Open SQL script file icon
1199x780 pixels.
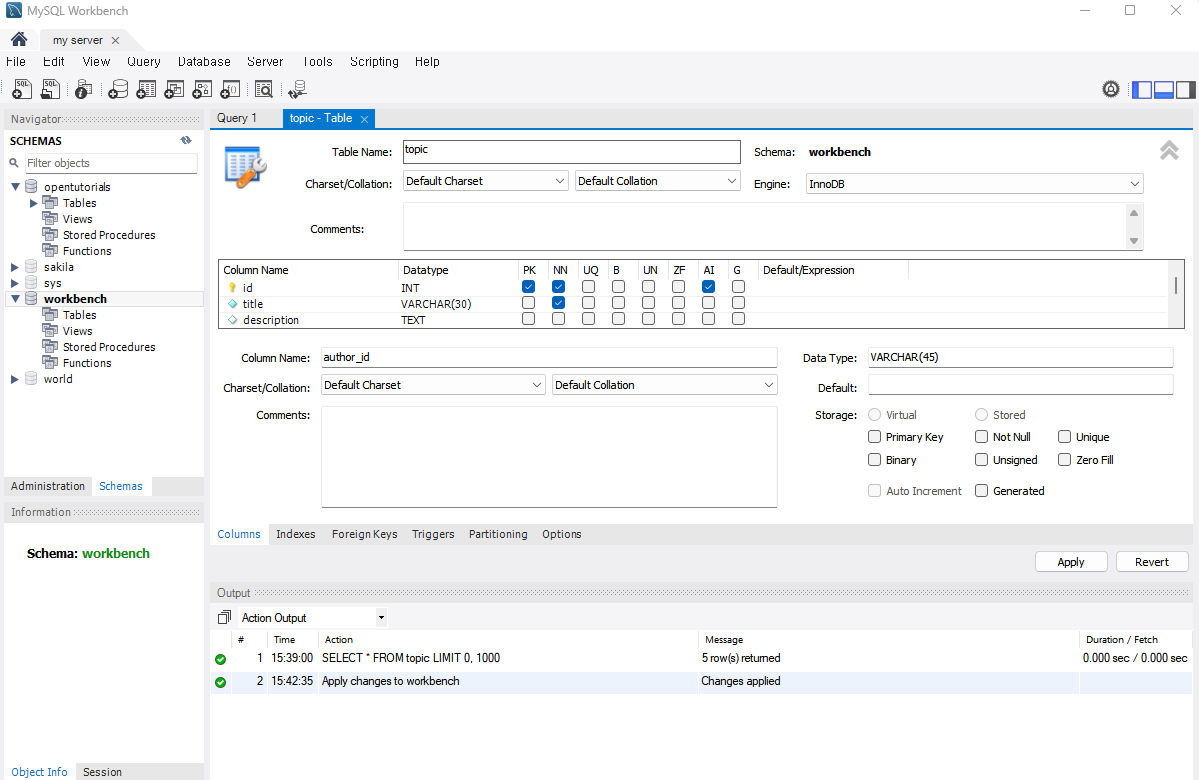[50, 89]
